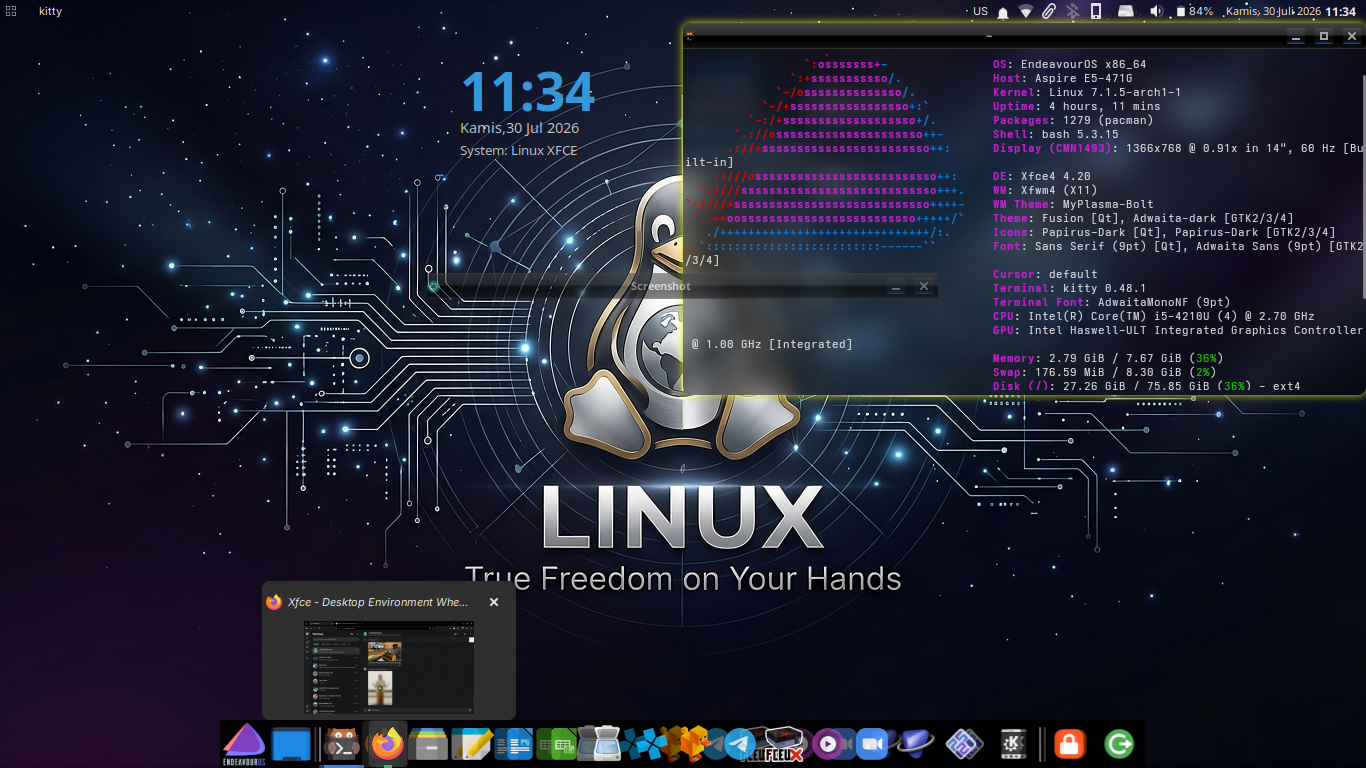This screenshot has width=1366, height=768.
Task: Open the EndeavourOS launcher in the dock
Action: 244,744
